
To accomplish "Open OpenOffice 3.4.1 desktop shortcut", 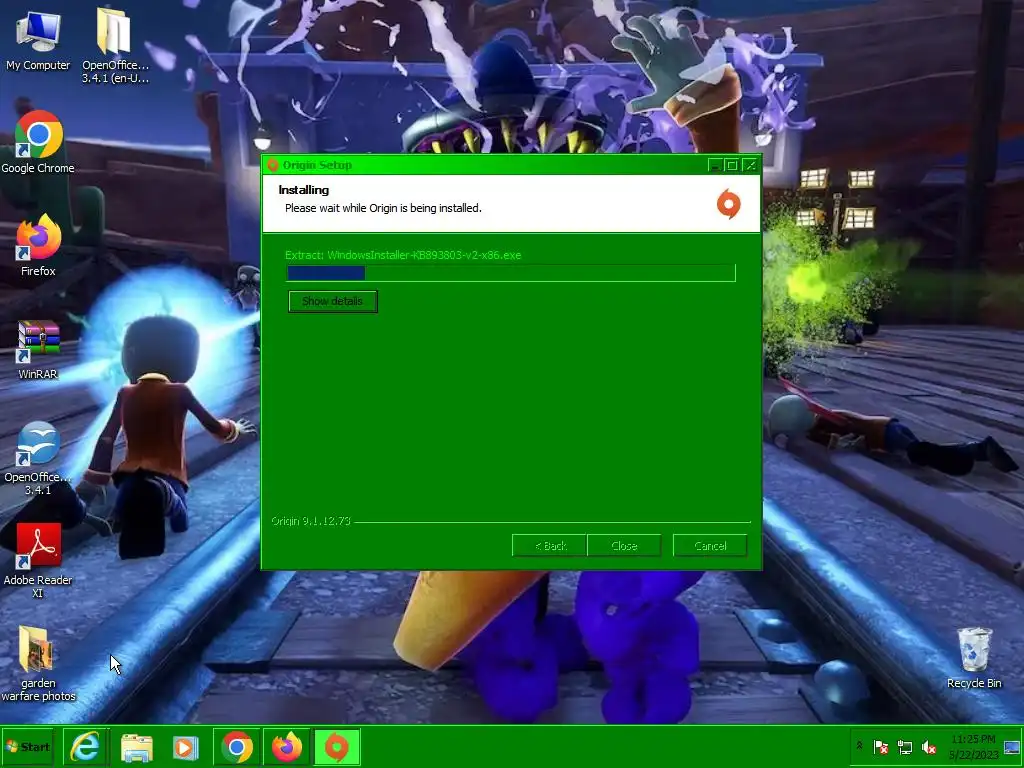I will [38, 458].
